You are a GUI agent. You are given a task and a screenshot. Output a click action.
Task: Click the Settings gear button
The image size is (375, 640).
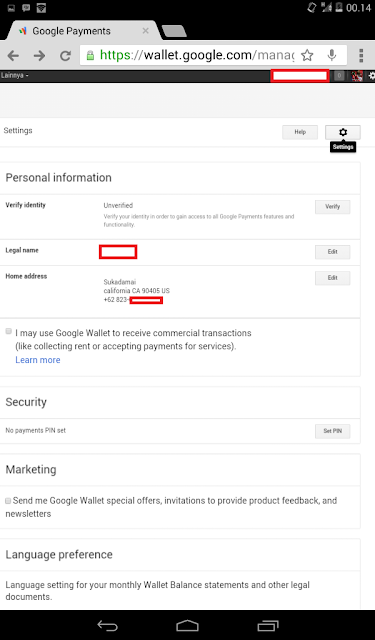click(x=343, y=132)
